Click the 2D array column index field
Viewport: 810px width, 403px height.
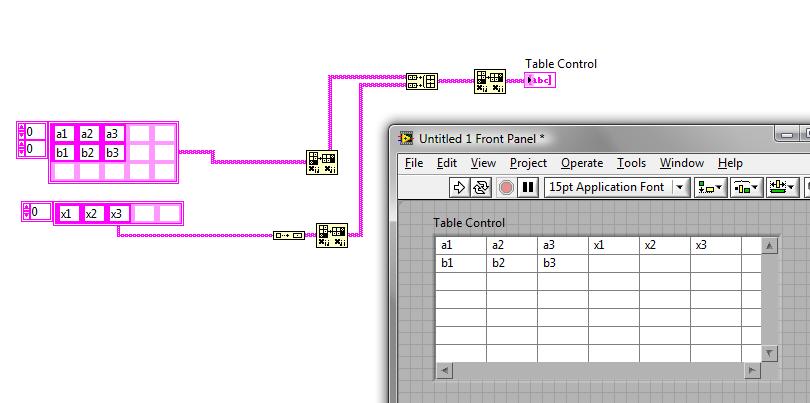[35, 149]
